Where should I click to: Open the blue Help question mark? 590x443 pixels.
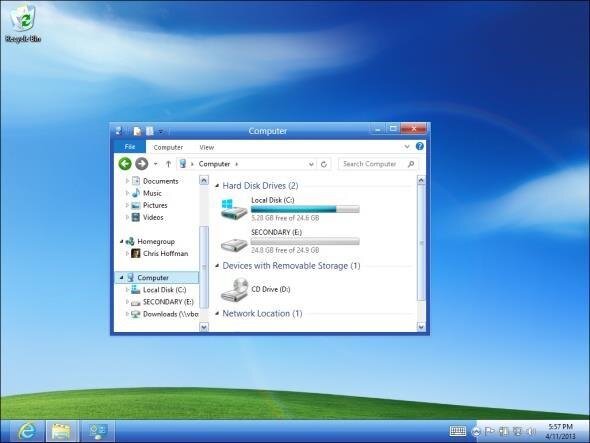point(420,146)
